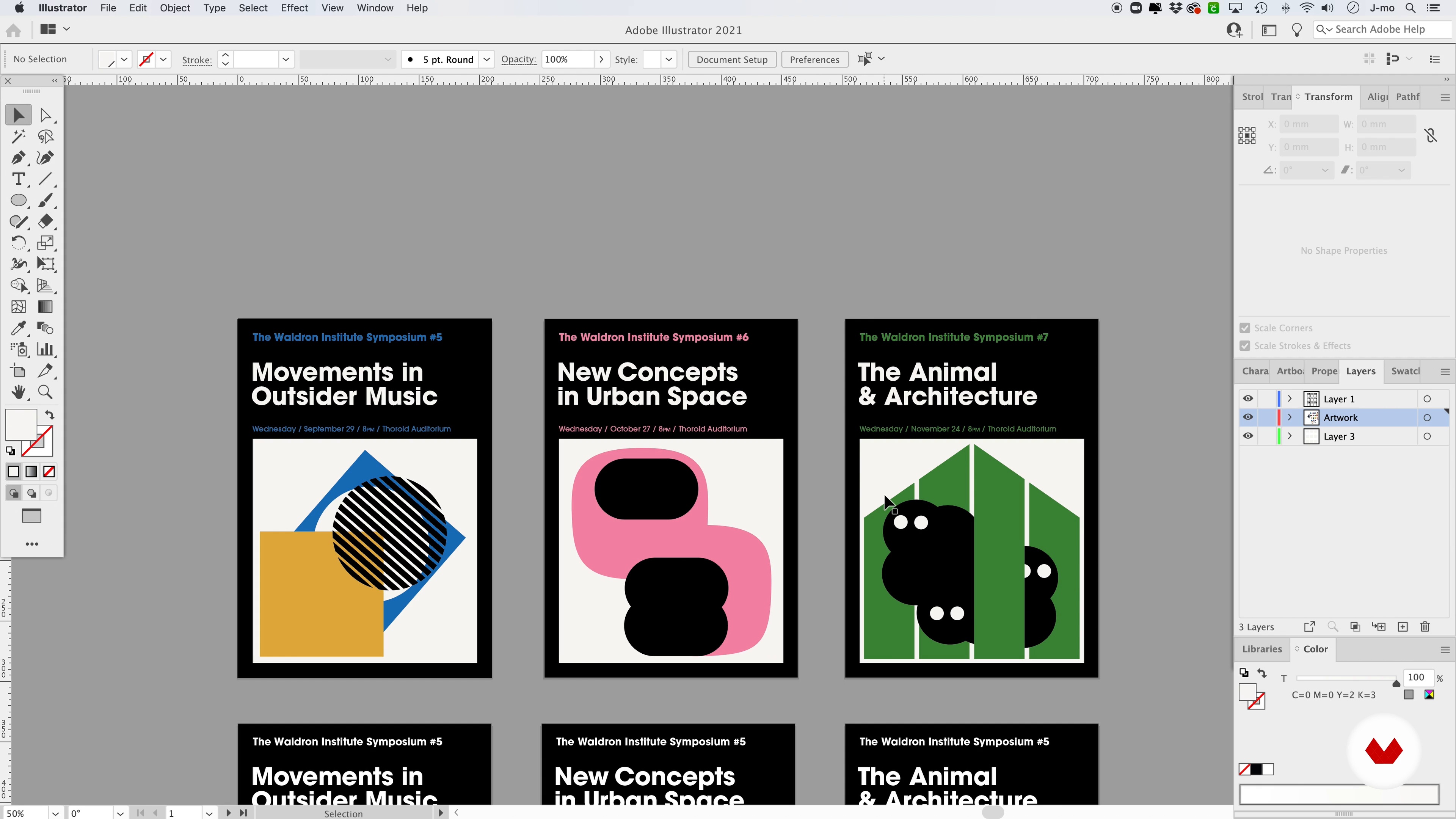1456x819 pixels.
Task: Toggle constrain width and height proportions
Action: [x=1431, y=136]
